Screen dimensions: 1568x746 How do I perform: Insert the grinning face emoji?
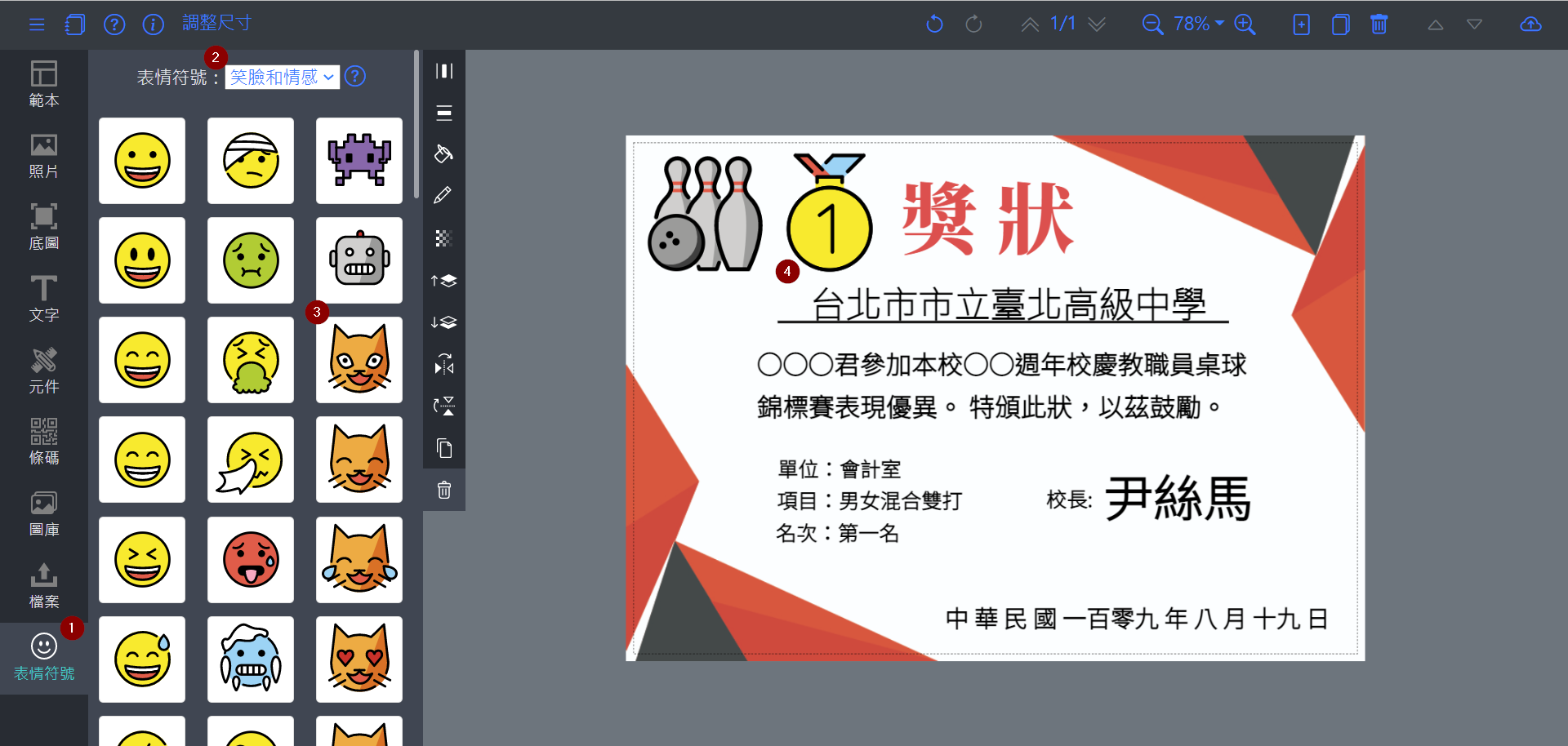[142, 161]
